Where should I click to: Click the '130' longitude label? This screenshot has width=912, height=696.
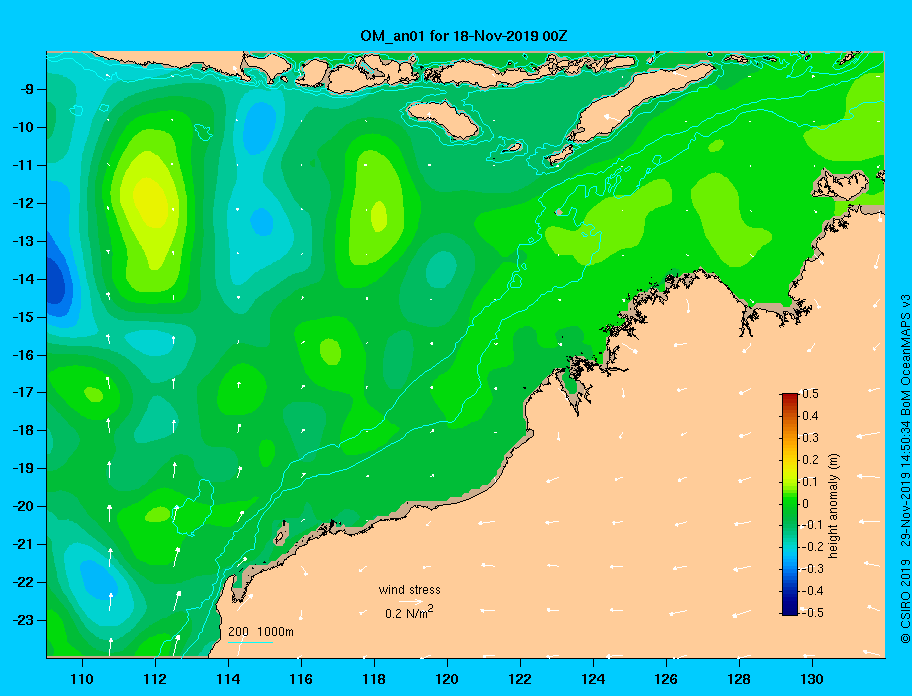(812, 679)
